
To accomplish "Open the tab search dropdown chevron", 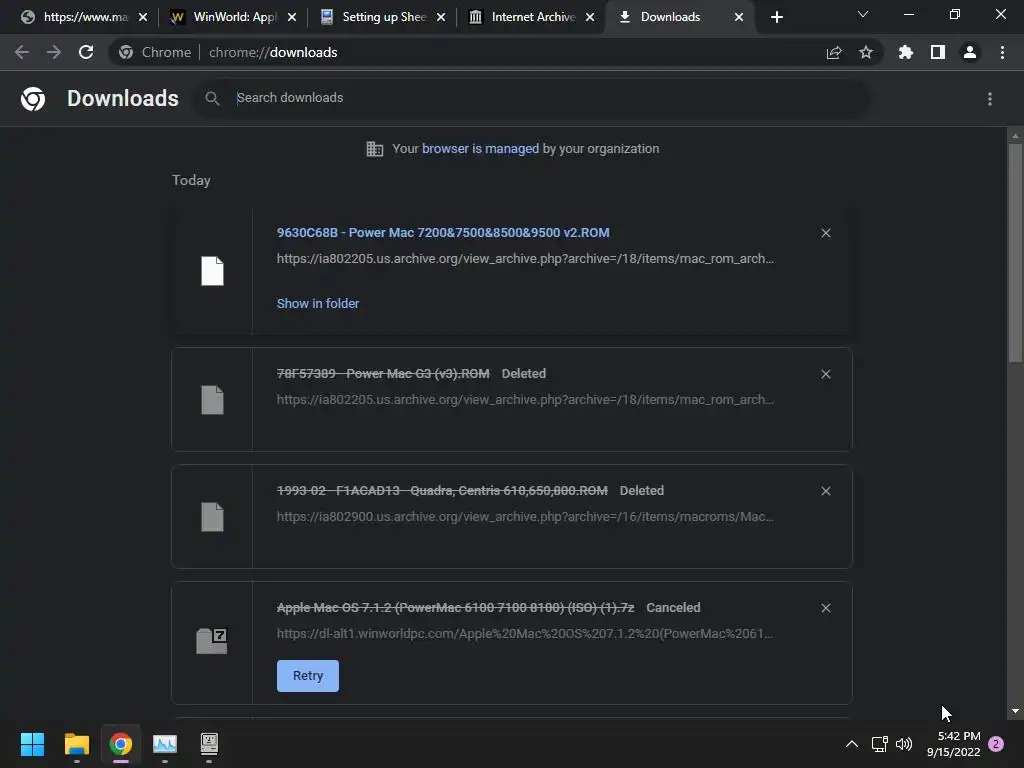I will point(863,14).
